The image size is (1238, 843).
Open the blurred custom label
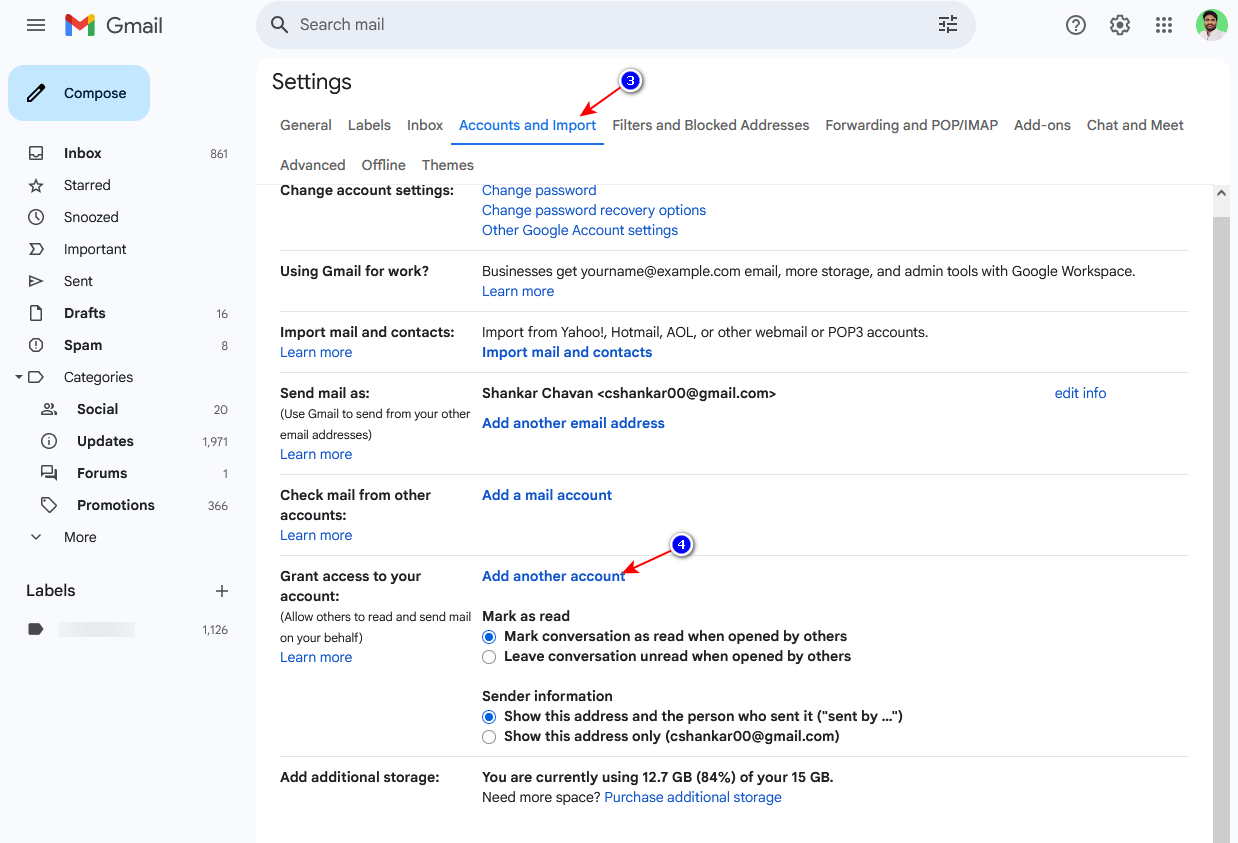click(x=96, y=629)
